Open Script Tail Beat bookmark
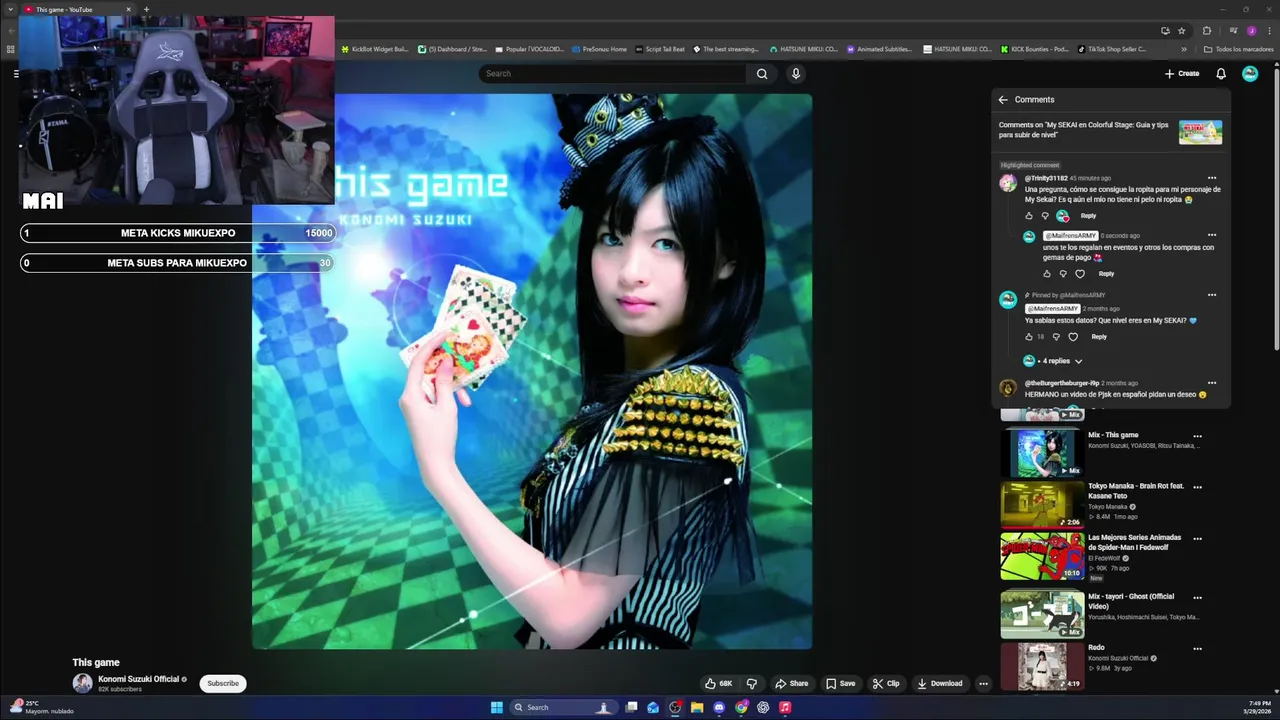Screen dimensions: 1280x720 click(660, 49)
